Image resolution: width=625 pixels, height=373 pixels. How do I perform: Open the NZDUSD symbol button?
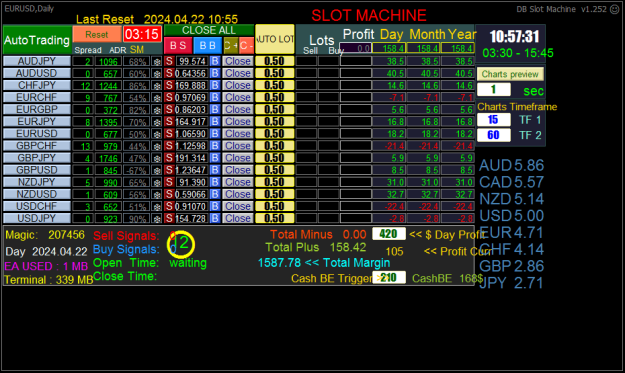(37, 194)
